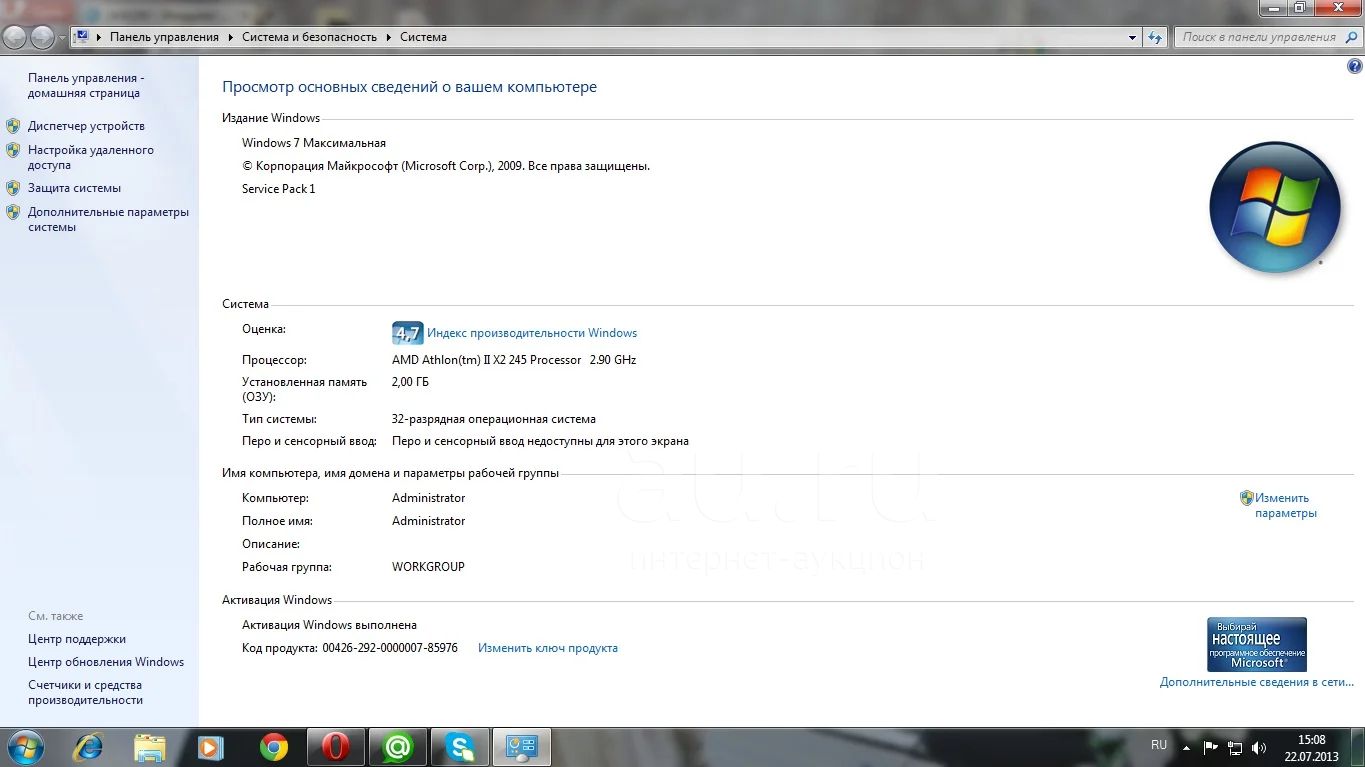
Task: Open Защита системы link
Action: [74, 188]
